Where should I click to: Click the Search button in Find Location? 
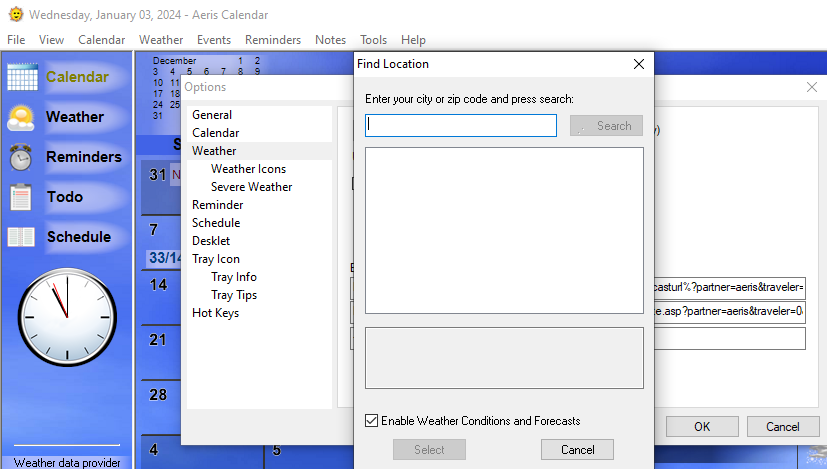tap(606, 126)
